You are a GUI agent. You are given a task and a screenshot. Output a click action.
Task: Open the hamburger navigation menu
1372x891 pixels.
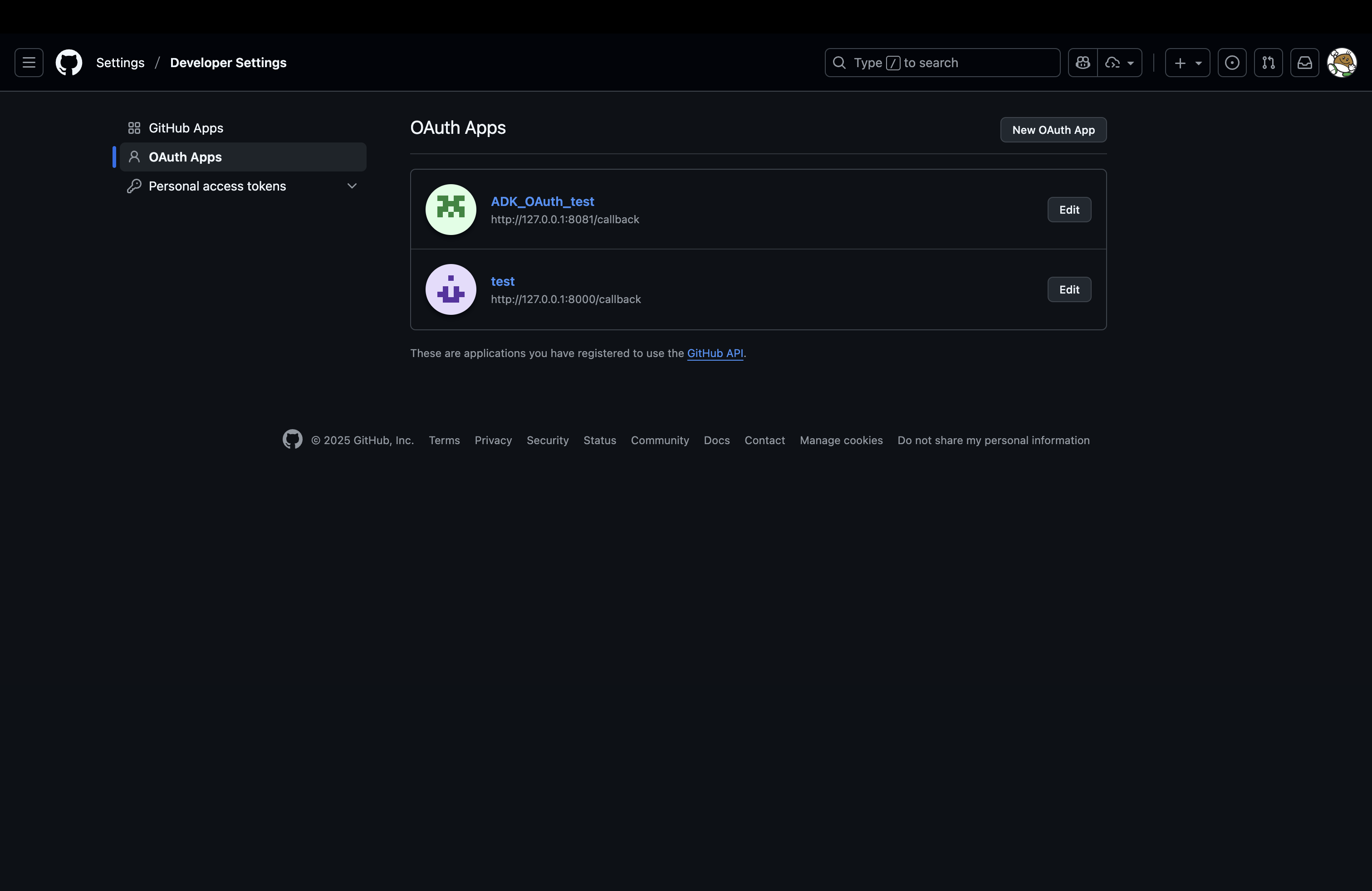(29, 63)
